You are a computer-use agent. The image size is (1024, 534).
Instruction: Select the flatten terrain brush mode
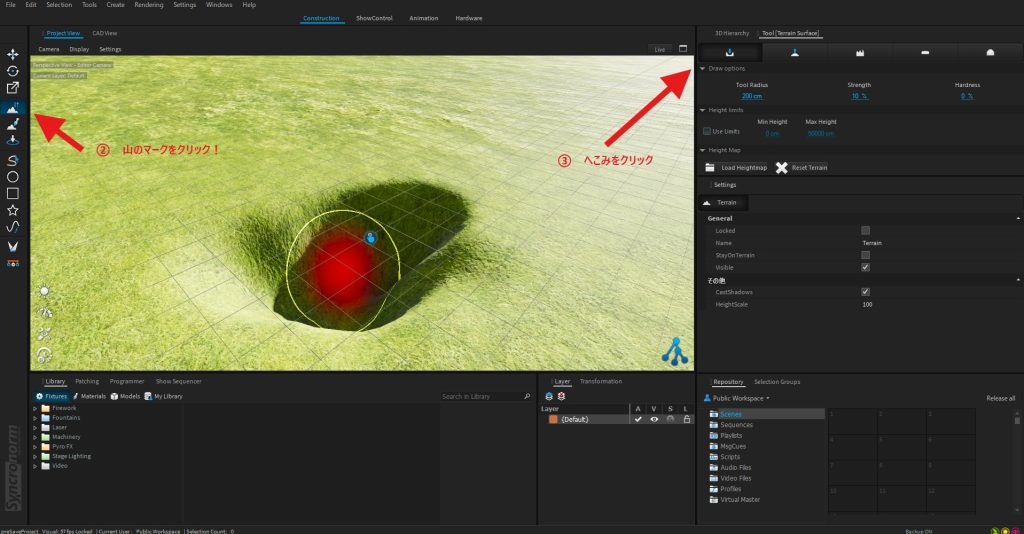click(x=924, y=52)
